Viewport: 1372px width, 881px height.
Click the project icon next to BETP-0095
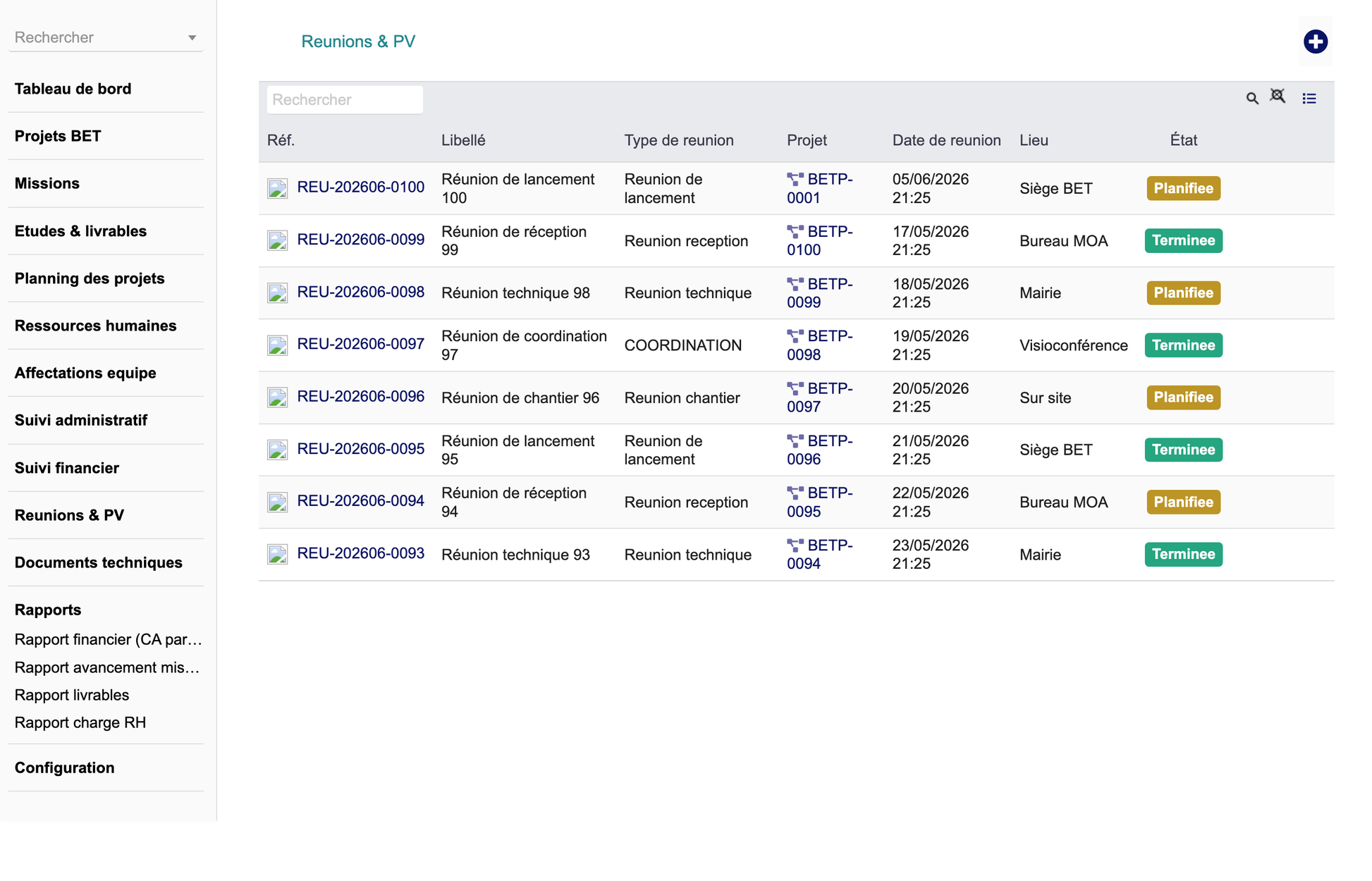click(795, 493)
